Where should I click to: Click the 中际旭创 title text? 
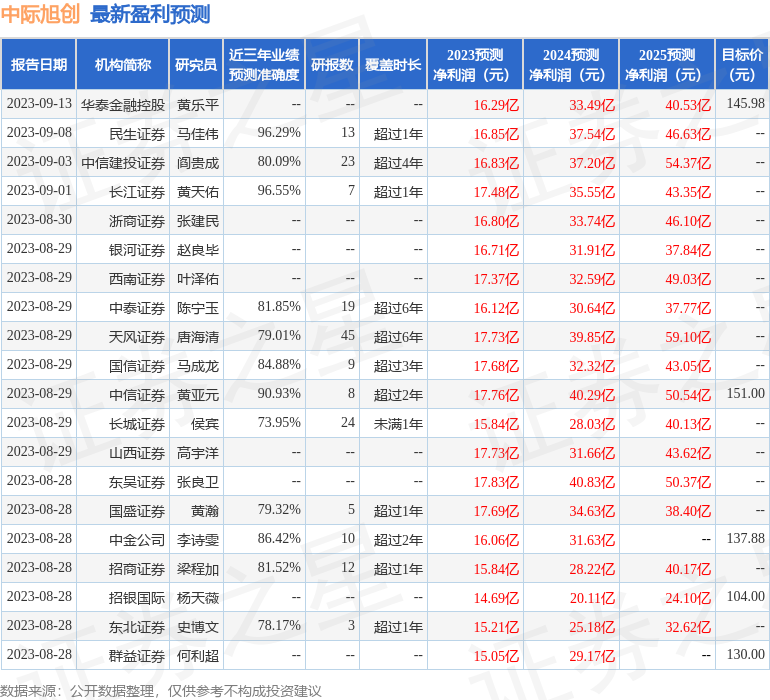40,14
